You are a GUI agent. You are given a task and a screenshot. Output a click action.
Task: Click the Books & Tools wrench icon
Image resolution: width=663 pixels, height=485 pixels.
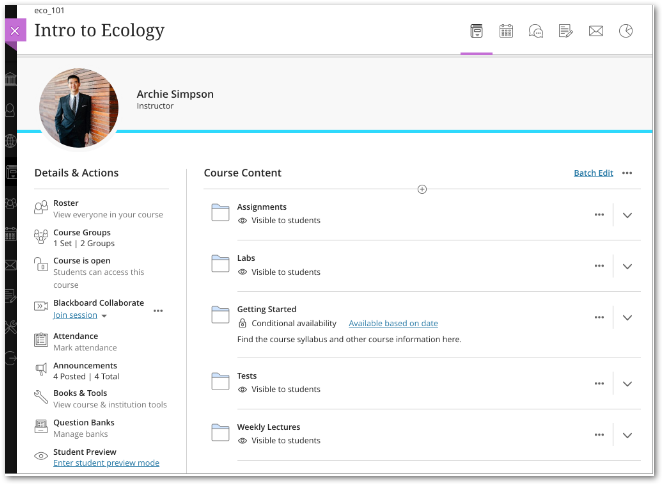tap(41, 397)
